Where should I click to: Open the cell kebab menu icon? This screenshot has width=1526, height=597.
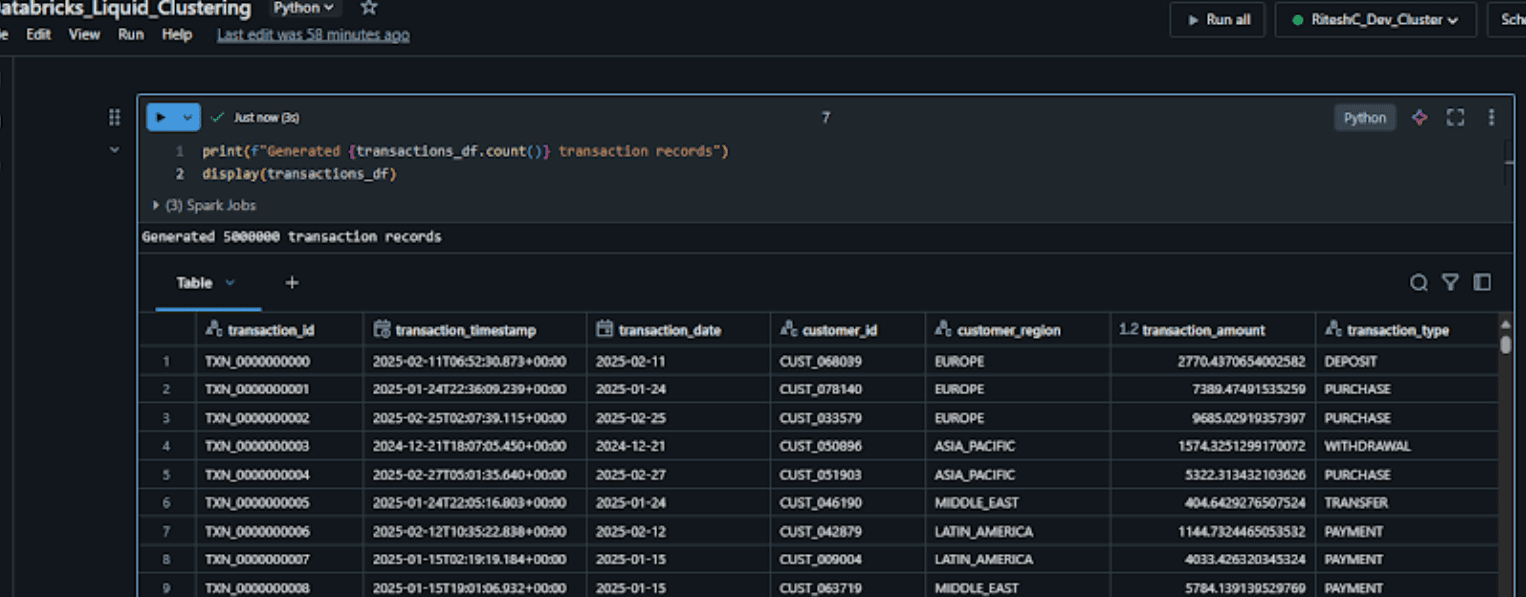(x=1491, y=117)
